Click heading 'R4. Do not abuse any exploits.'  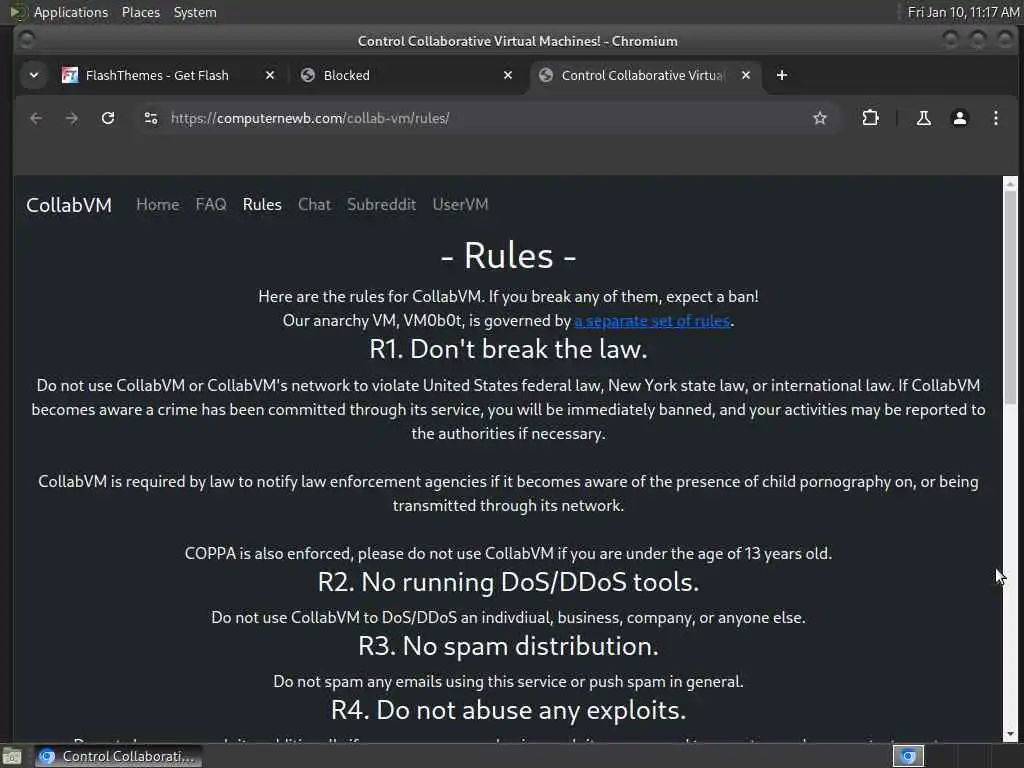[x=508, y=710]
